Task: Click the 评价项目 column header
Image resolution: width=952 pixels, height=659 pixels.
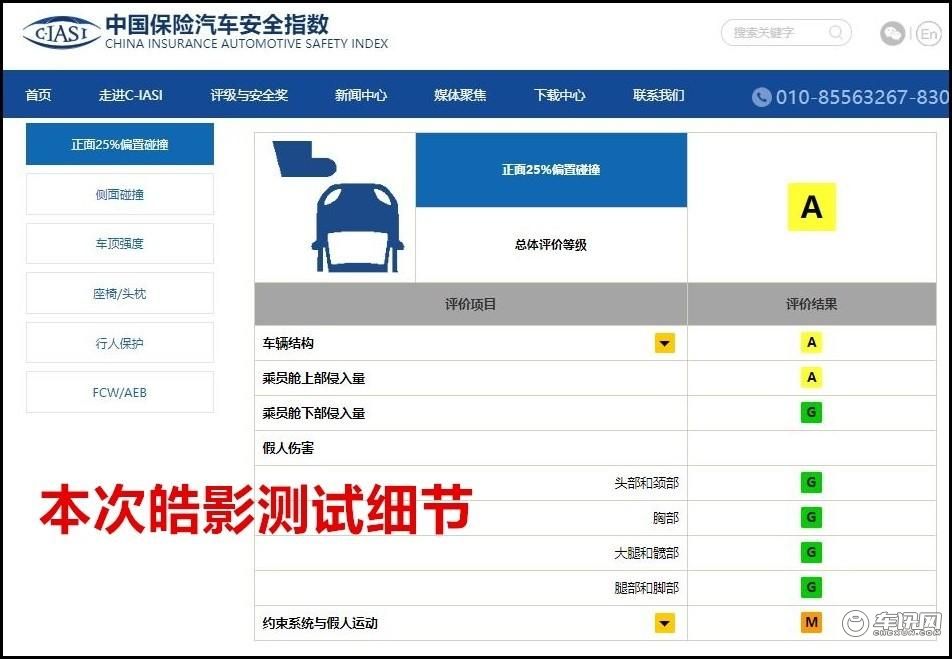Action: click(471, 304)
